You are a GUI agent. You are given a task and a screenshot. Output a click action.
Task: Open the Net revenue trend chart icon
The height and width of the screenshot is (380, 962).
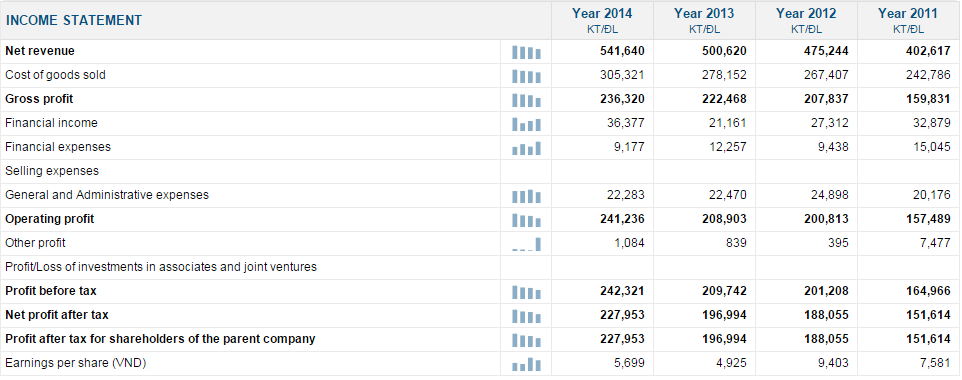(526, 53)
